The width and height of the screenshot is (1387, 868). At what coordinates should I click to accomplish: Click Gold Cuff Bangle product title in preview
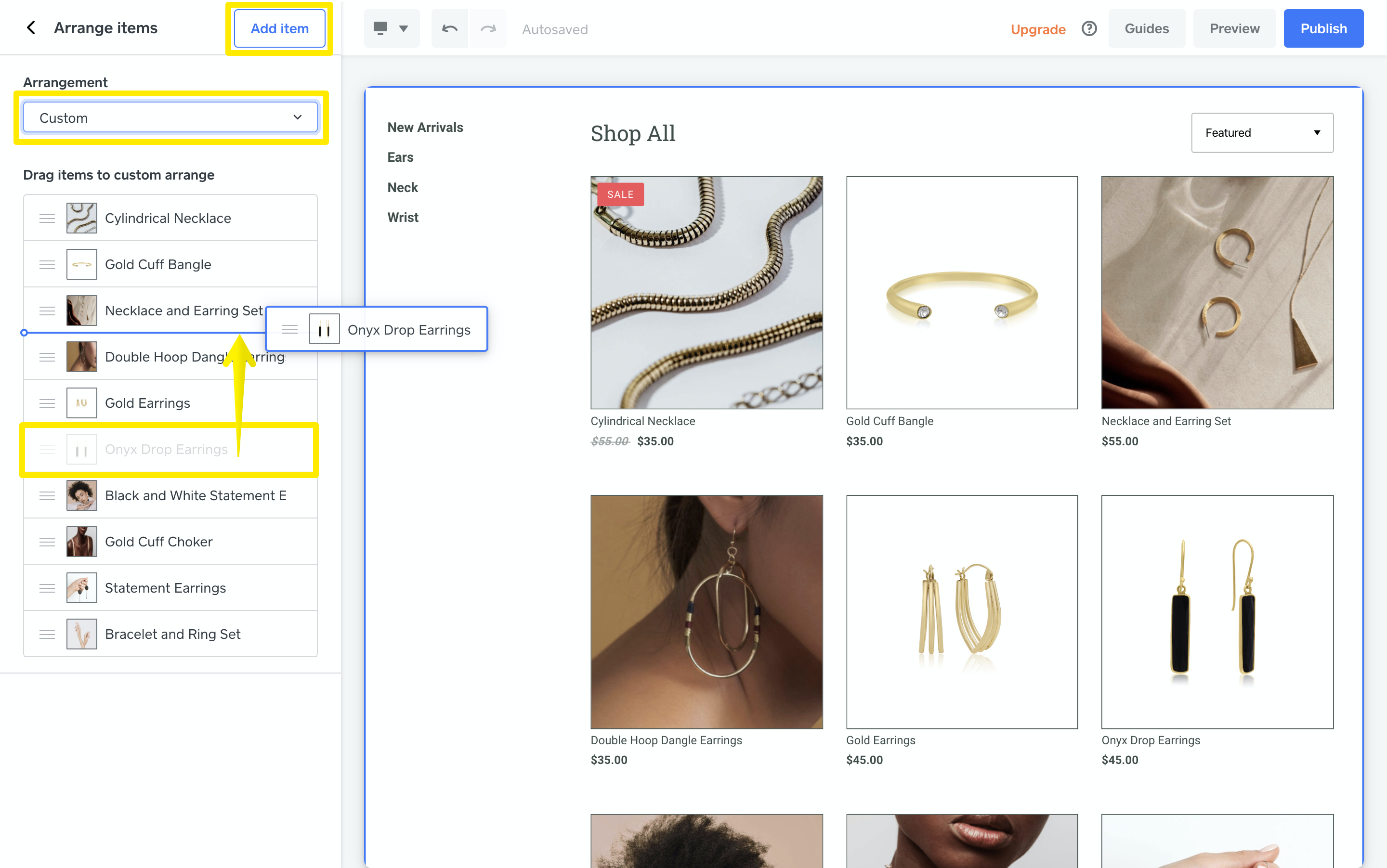click(x=890, y=421)
